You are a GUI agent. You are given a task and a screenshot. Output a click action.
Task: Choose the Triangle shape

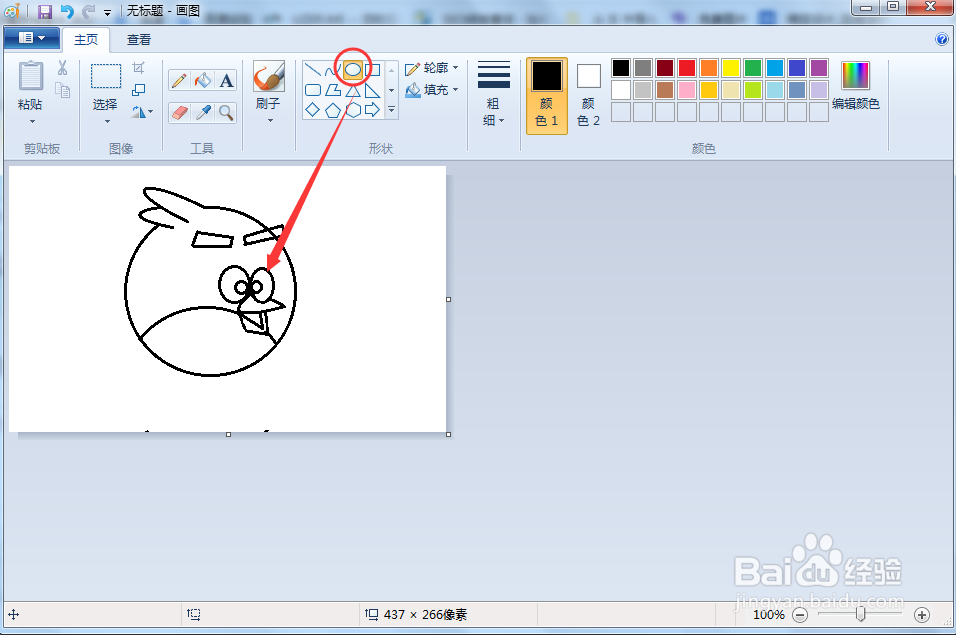coord(353,91)
